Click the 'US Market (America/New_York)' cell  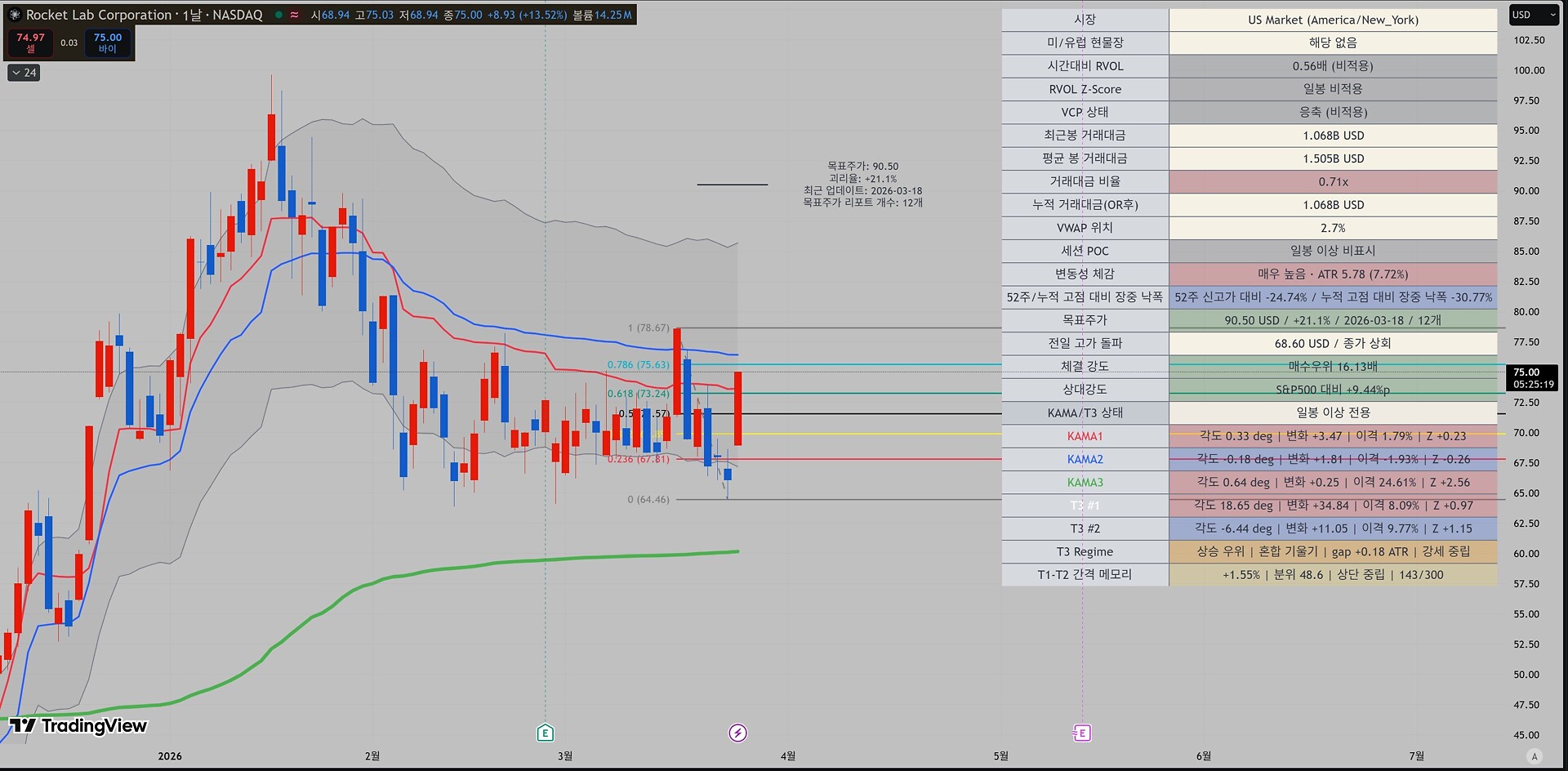1333,20
